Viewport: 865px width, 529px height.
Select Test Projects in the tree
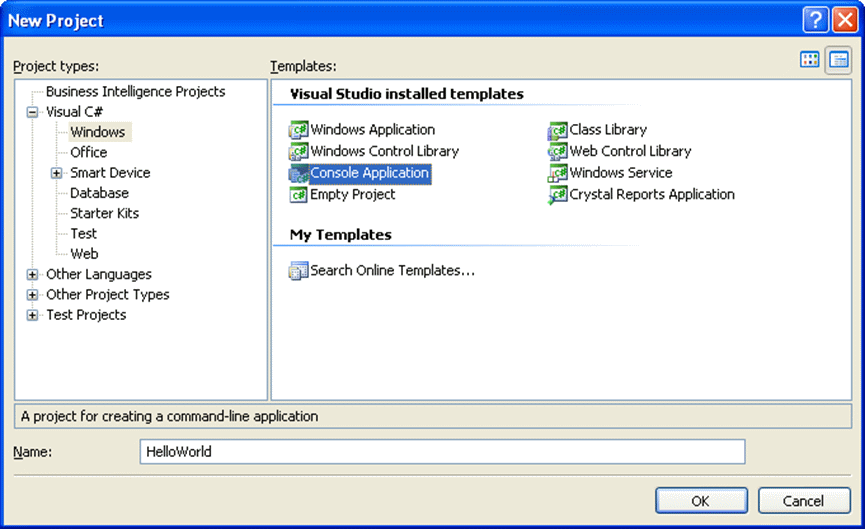coord(86,315)
